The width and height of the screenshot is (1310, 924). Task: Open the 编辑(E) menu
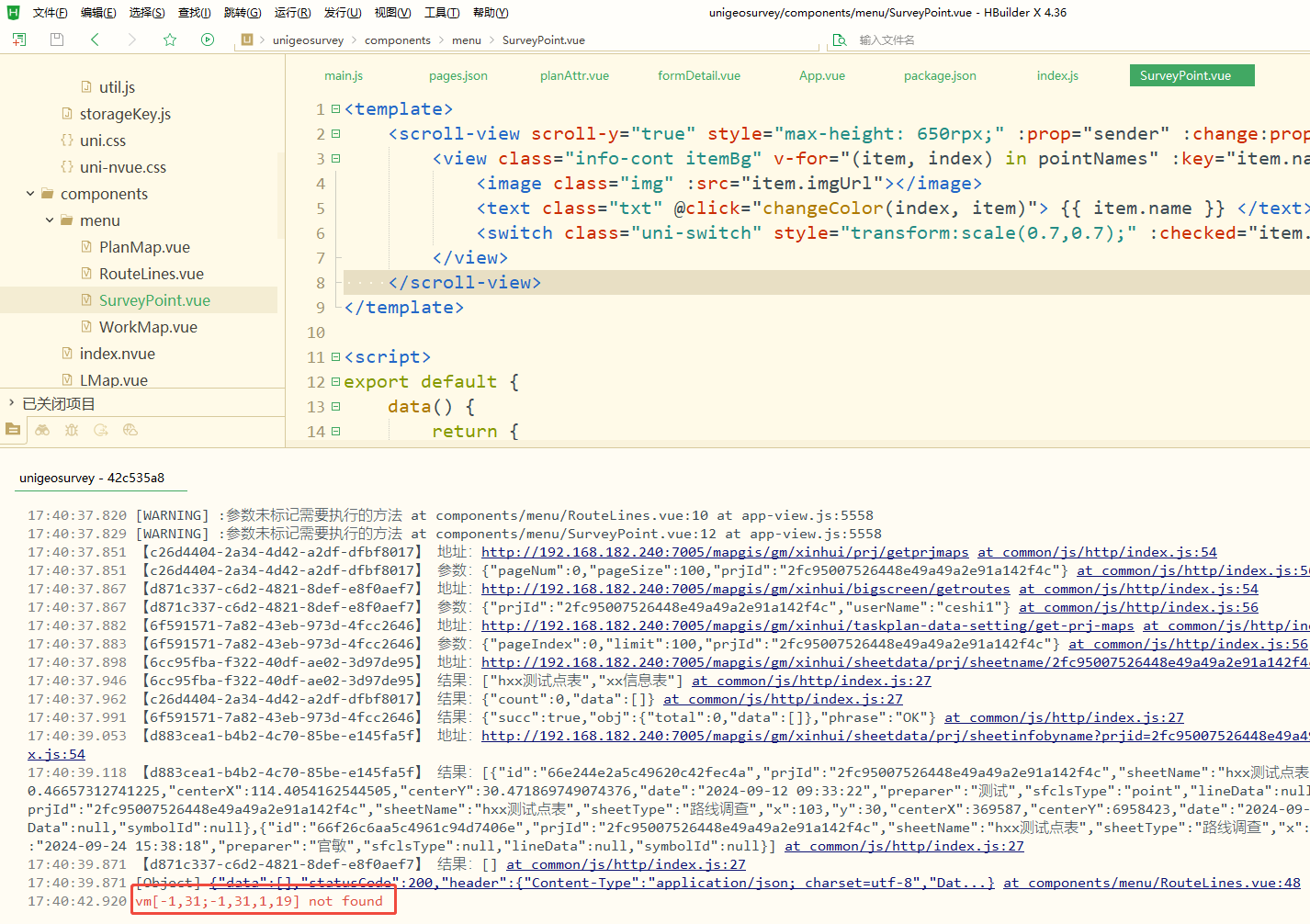click(98, 12)
